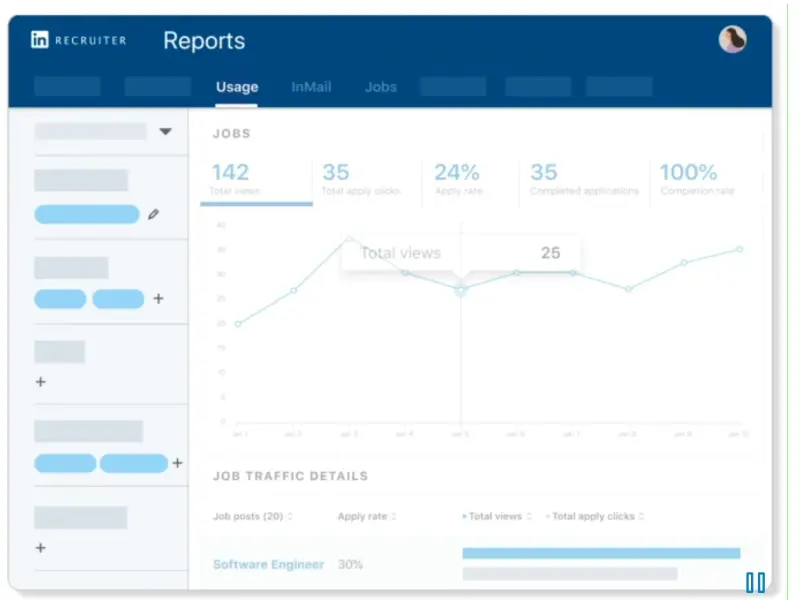Click the bottommost plus icon in sidebar
This screenshot has height=600, width=800.
41,548
